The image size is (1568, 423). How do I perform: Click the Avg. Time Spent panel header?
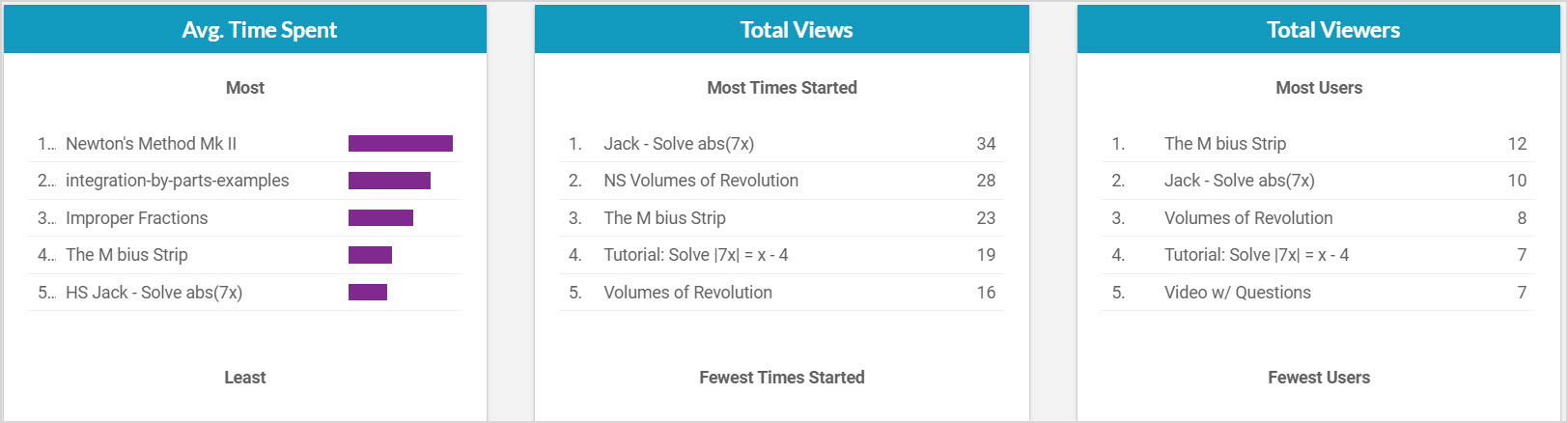[259, 30]
